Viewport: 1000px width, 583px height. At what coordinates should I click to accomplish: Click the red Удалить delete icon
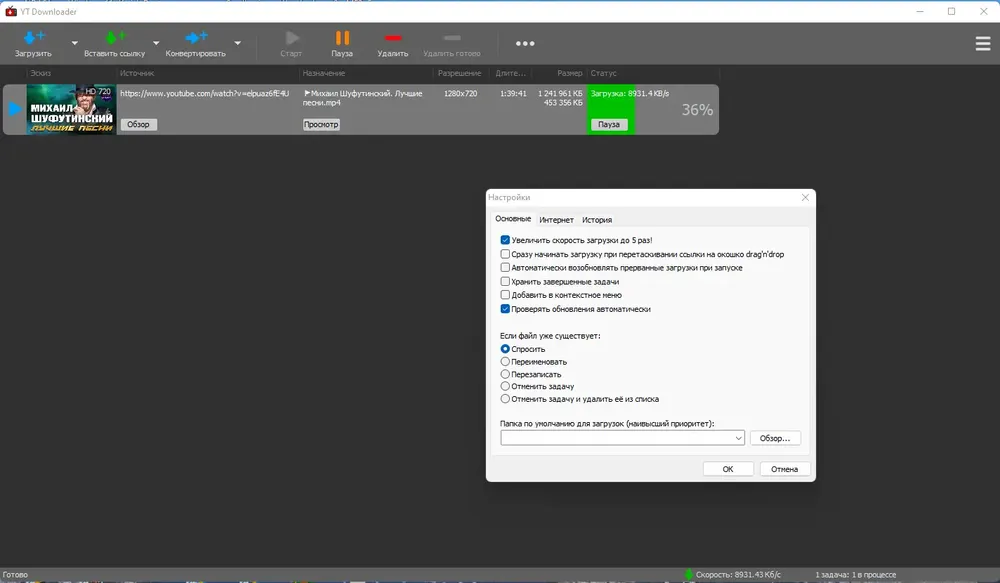point(393,38)
